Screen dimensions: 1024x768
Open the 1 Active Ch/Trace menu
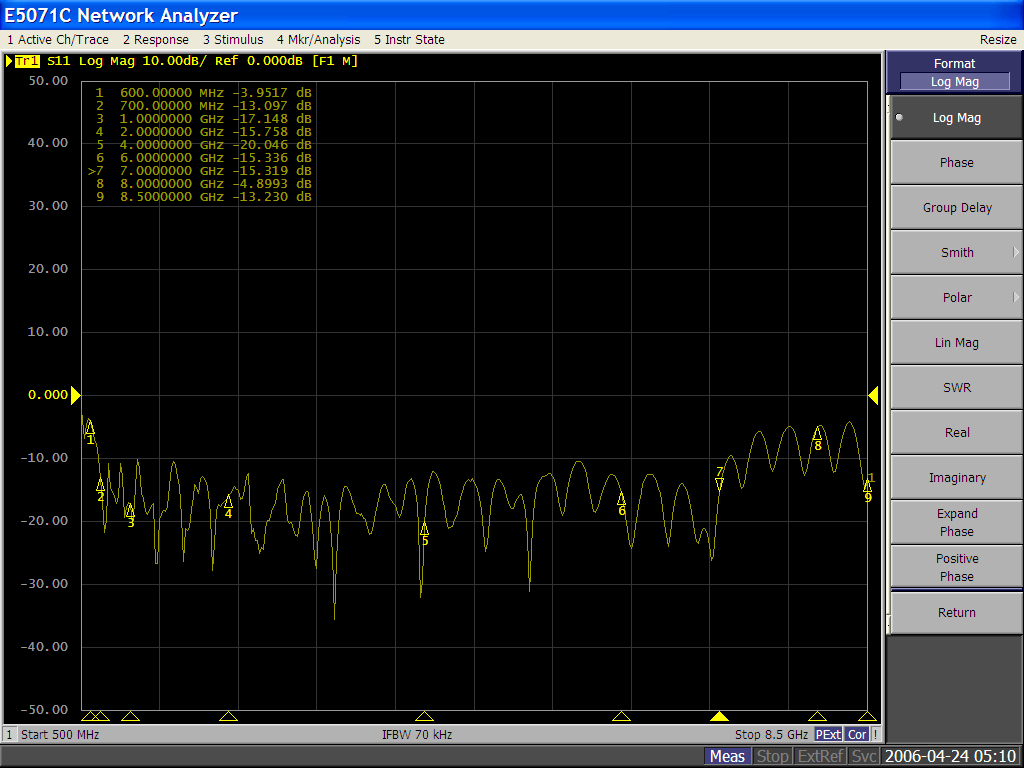point(57,40)
